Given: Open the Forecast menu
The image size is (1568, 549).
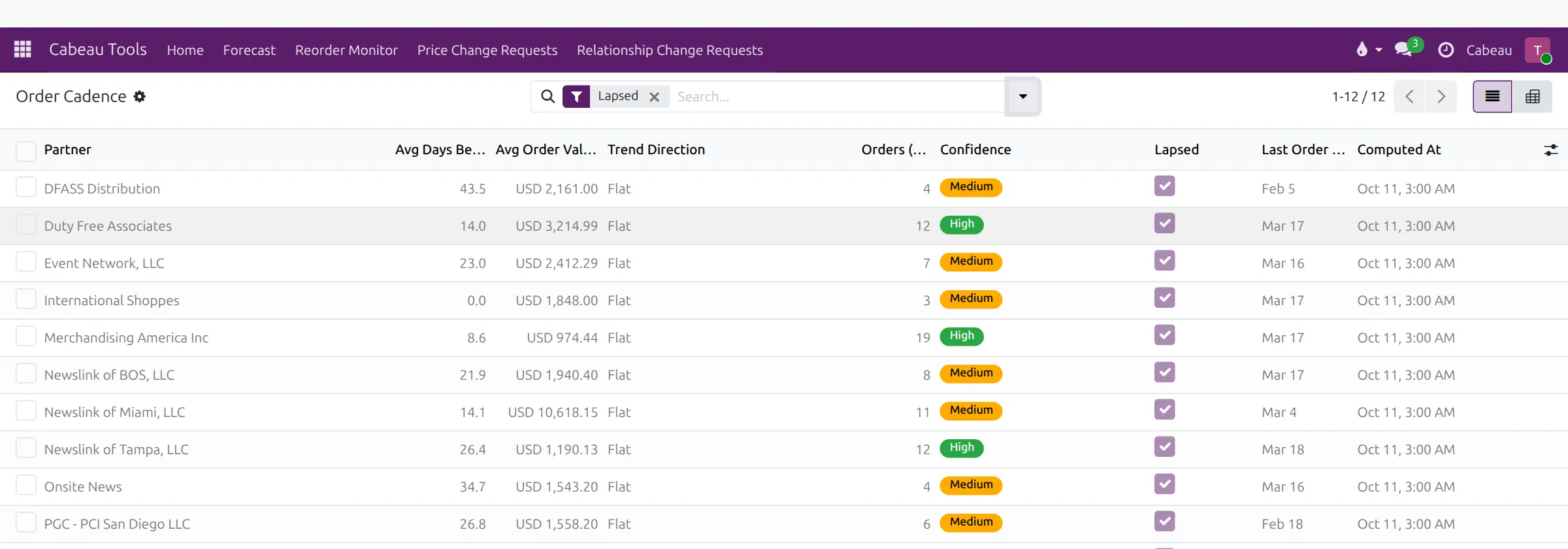Looking at the screenshot, I should 249,50.
